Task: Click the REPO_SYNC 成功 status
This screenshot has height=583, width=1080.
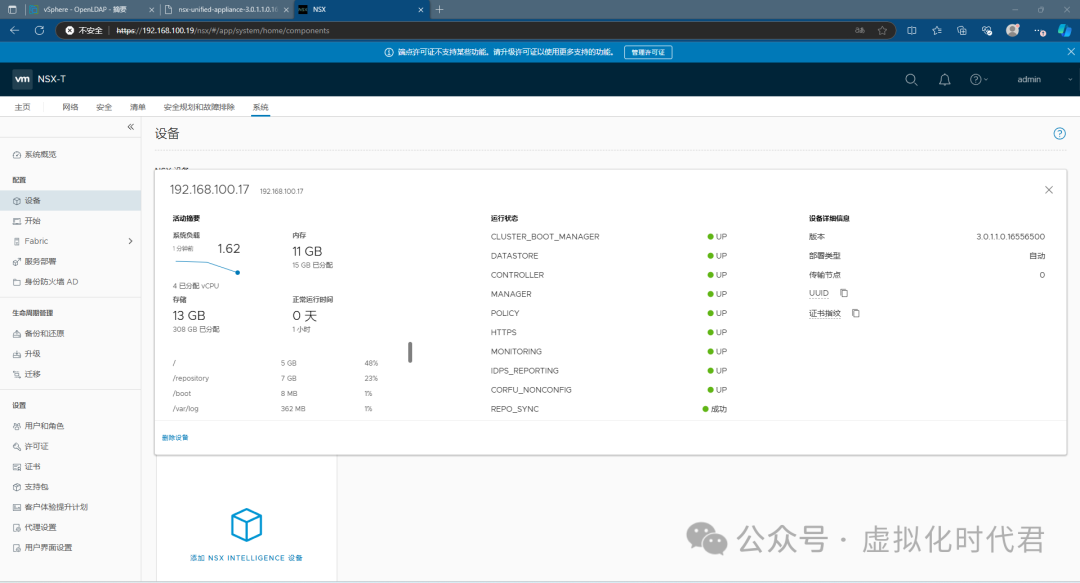Action: 715,409
